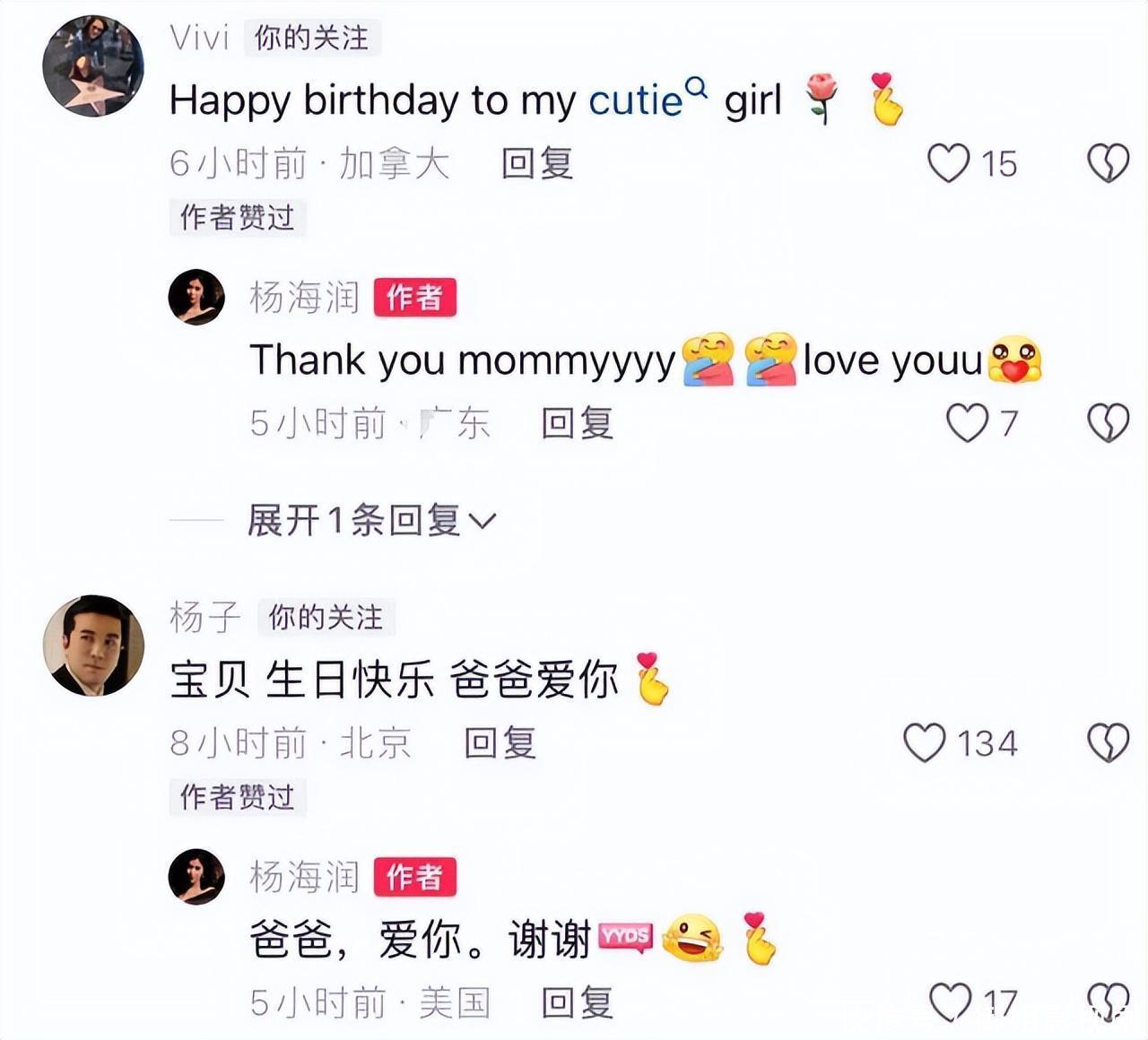
Task: Like Vivi's birthday comment with the heart icon
Action: [948, 163]
